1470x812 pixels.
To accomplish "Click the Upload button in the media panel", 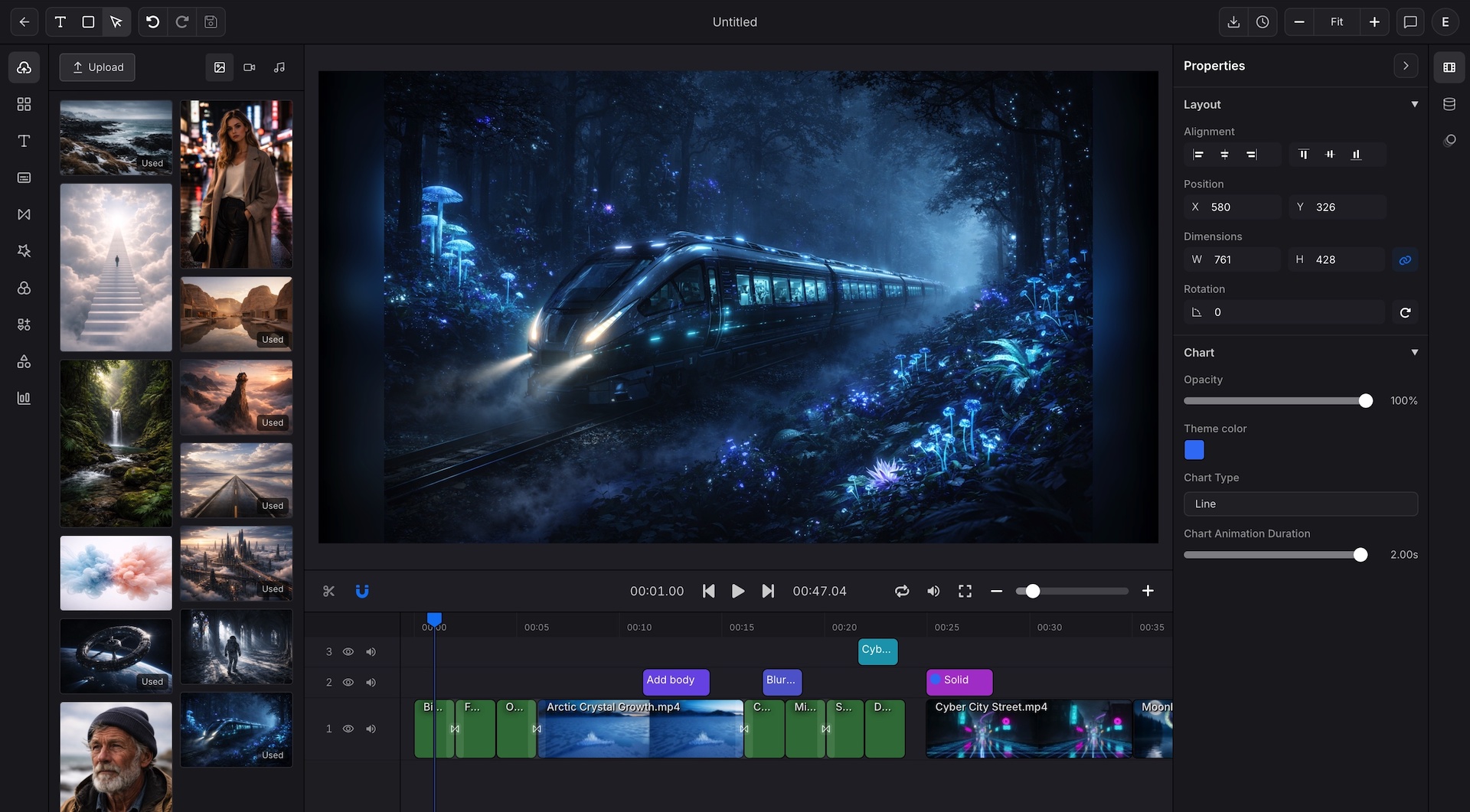I will [x=97, y=67].
